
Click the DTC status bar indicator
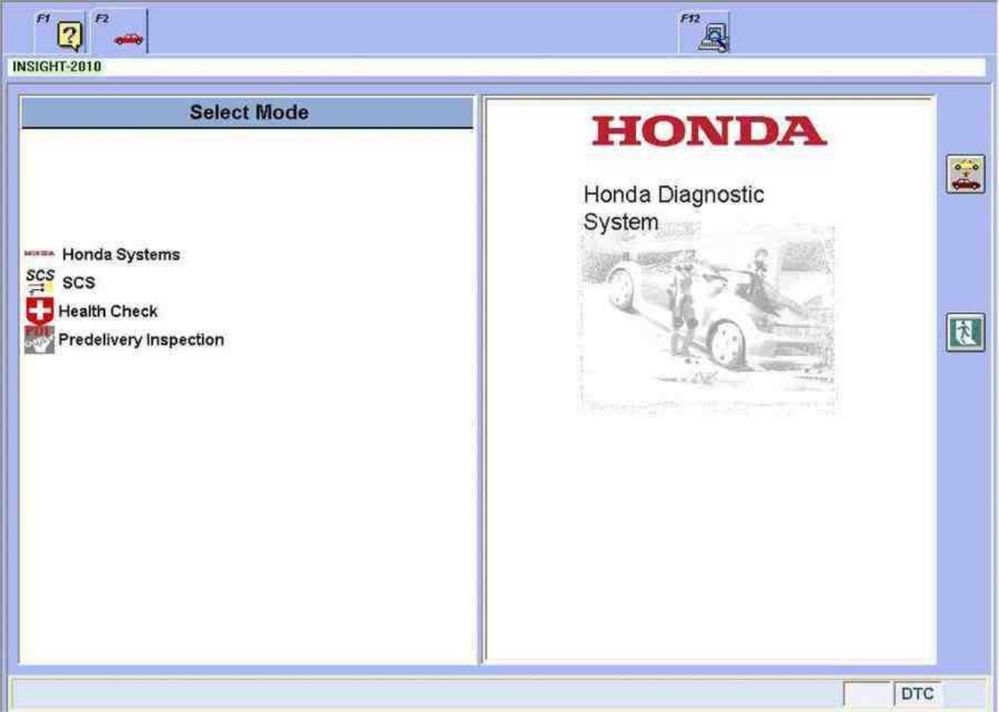(917, 694)
